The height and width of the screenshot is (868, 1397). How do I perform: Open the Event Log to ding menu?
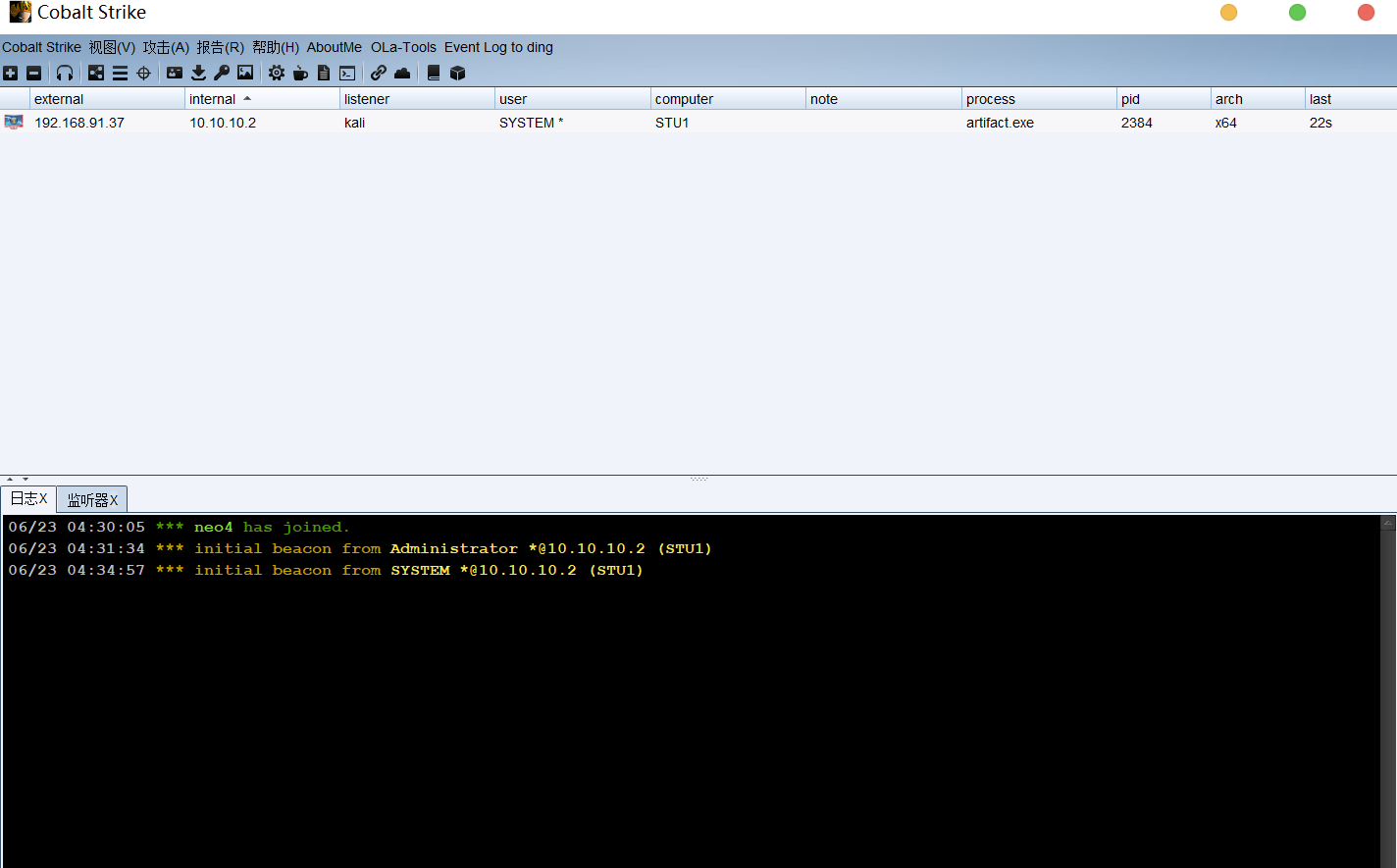tap(498, 47)
